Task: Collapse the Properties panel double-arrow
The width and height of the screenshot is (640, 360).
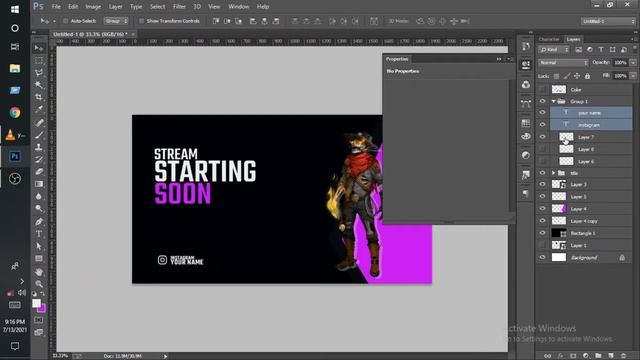Action: coord(499,59)
